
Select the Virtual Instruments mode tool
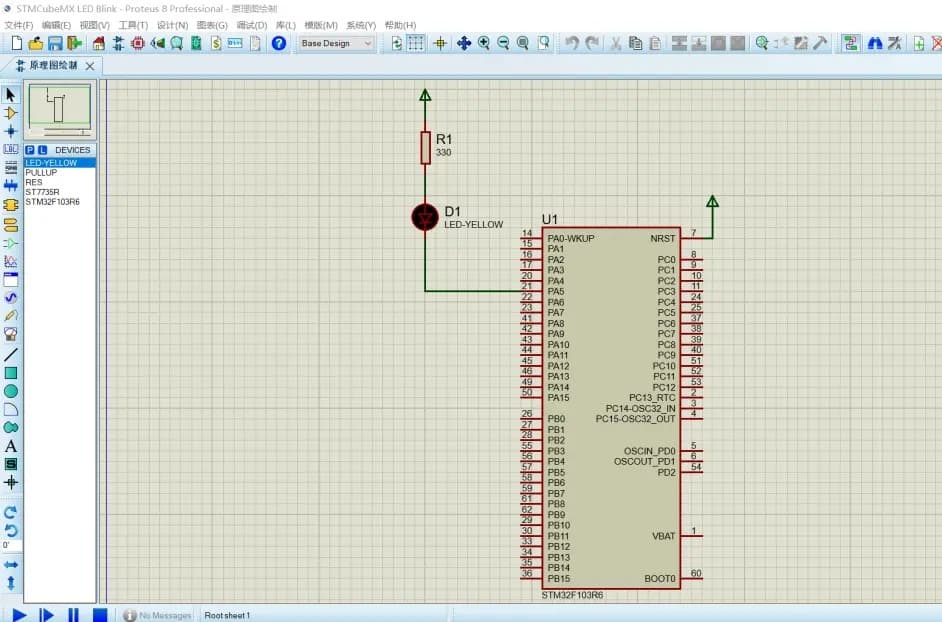click(10, 334)
